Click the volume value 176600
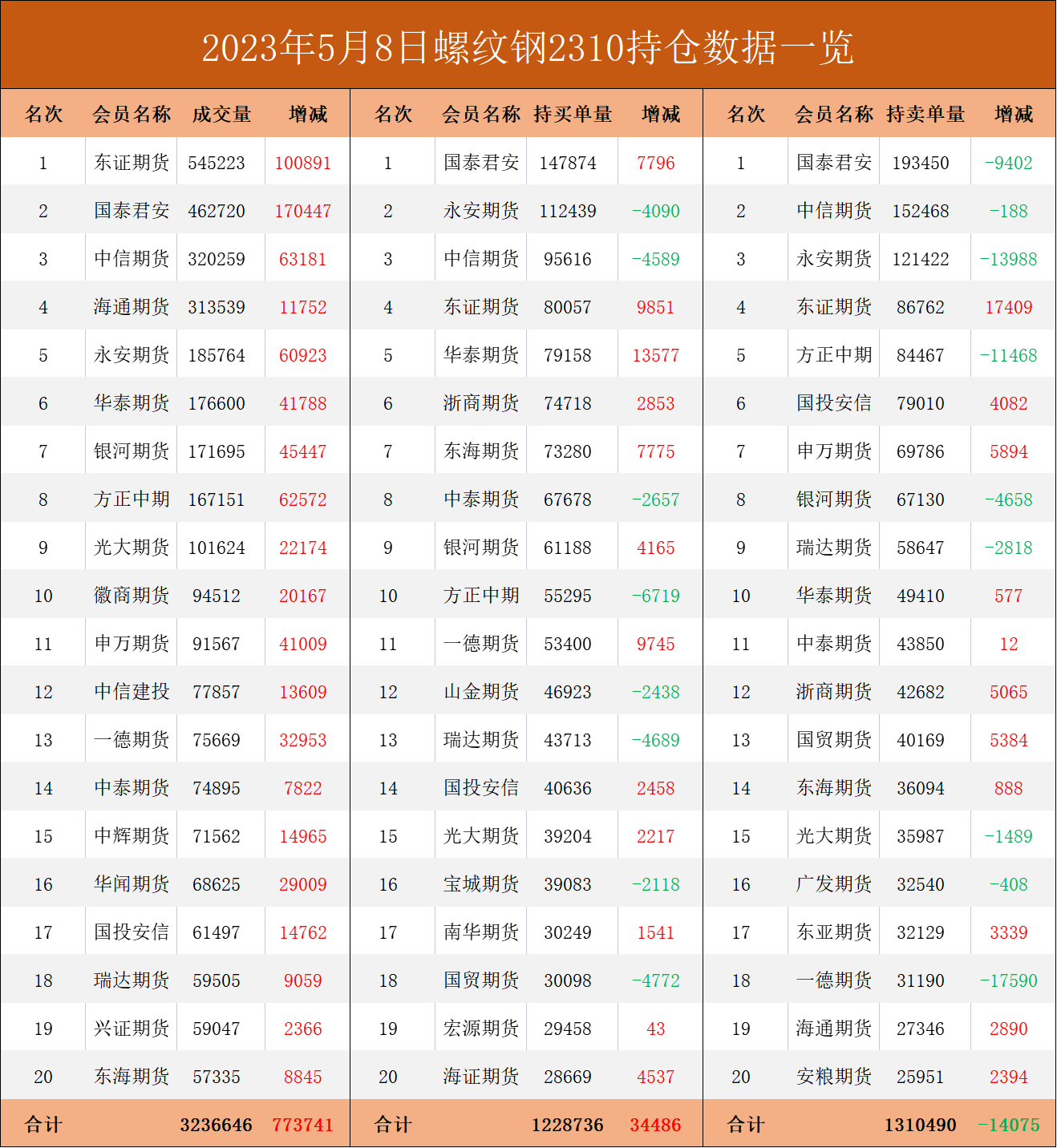Image resolution: width=1057 pixels, height=1148 pixels. 217,403
